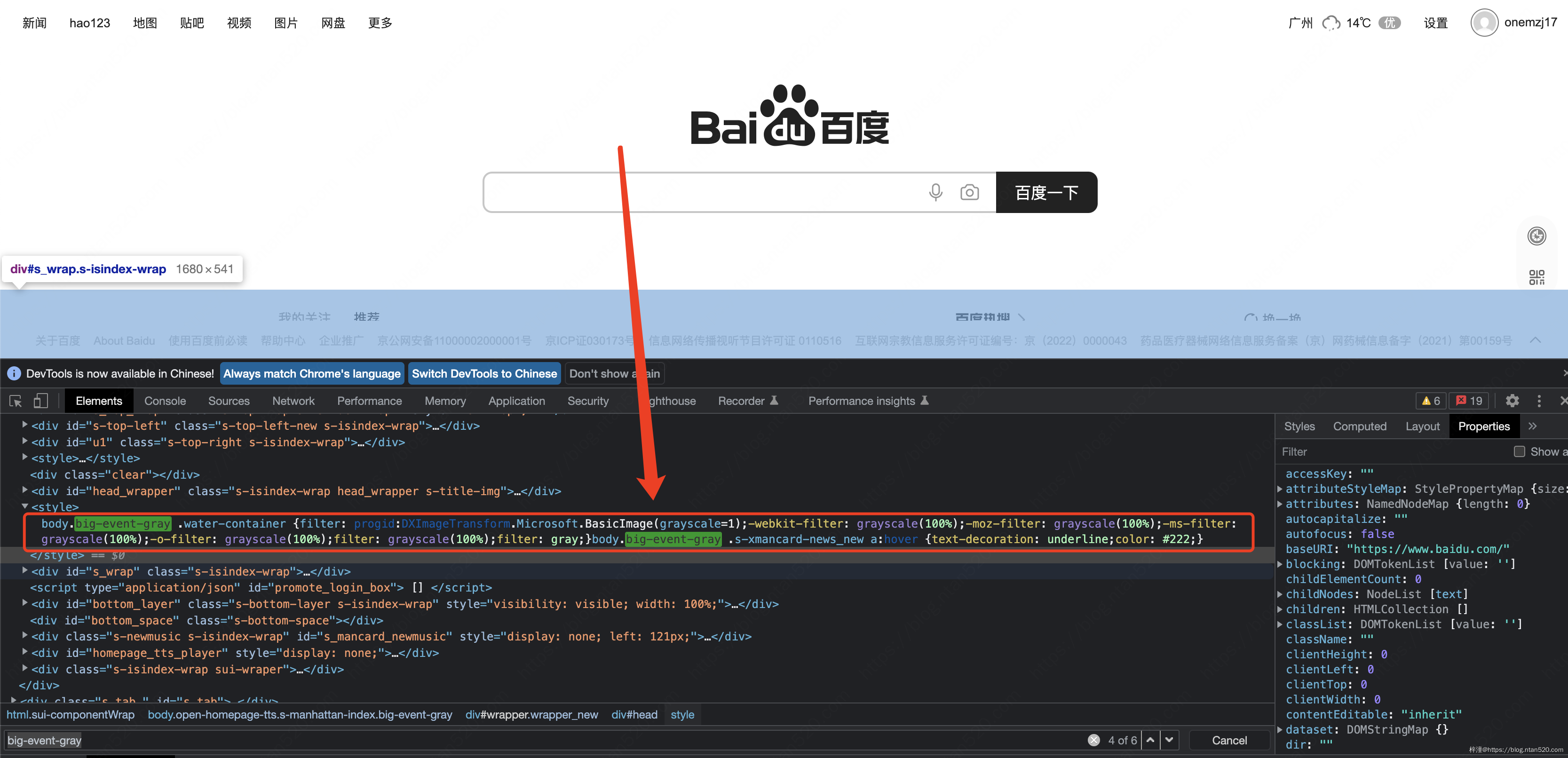Open the Security tab
Image resolution: width=1568 pixels, height=758 pixels.
pos(588,401)
